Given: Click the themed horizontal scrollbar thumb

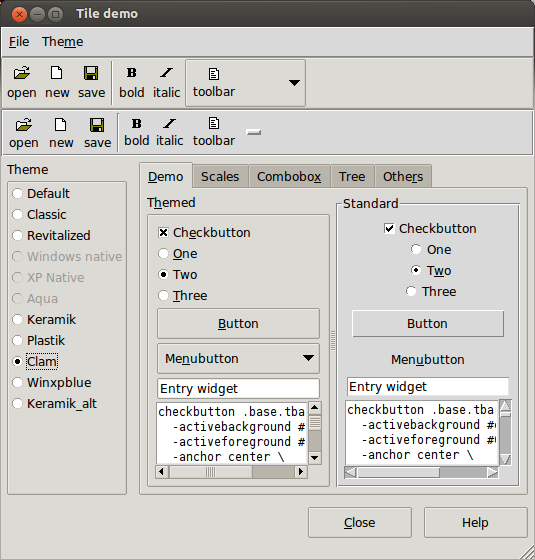Looking at the screenshot, I should pos(211,472).
